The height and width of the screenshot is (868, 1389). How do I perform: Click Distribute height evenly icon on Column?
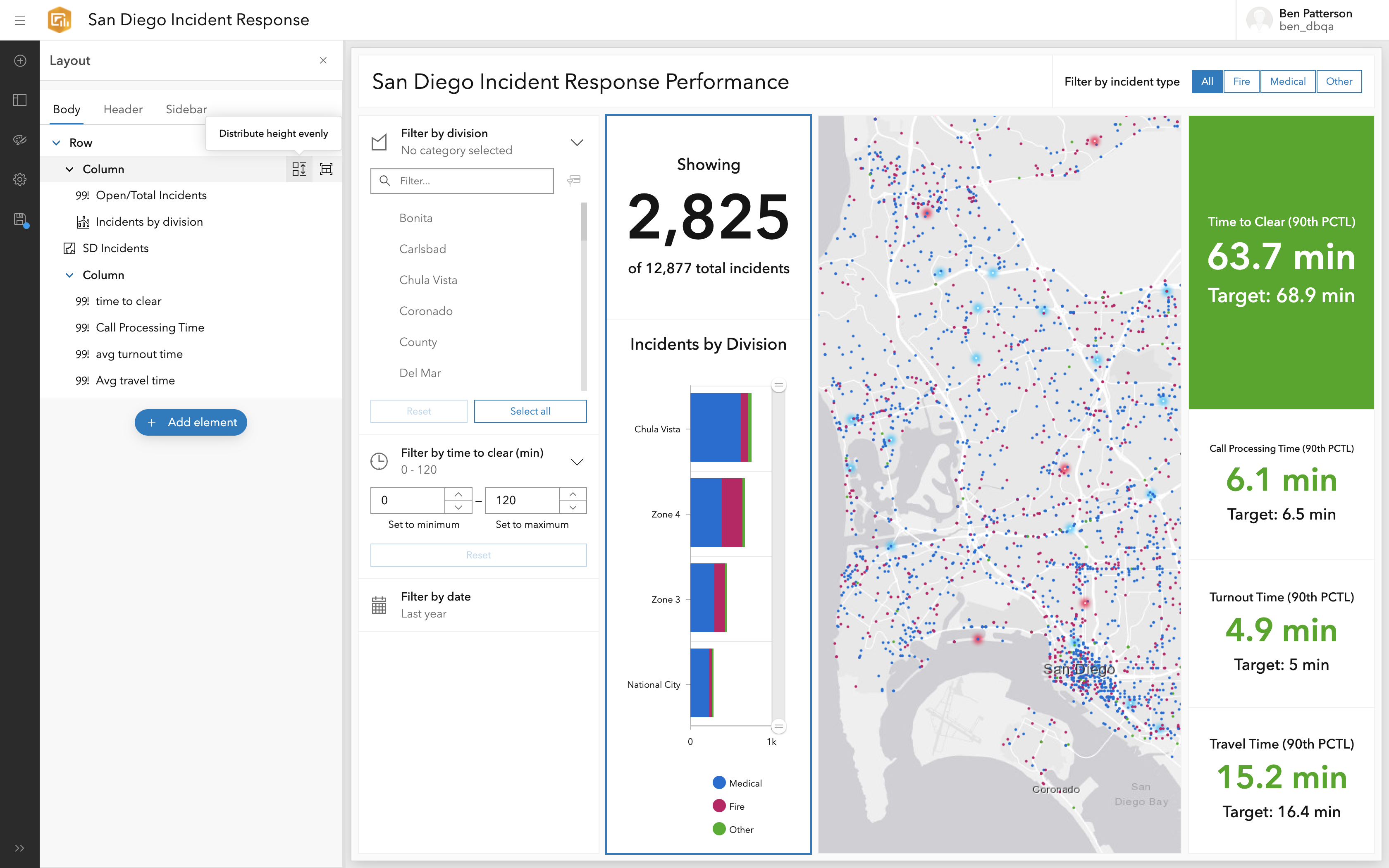pos(299,169)
